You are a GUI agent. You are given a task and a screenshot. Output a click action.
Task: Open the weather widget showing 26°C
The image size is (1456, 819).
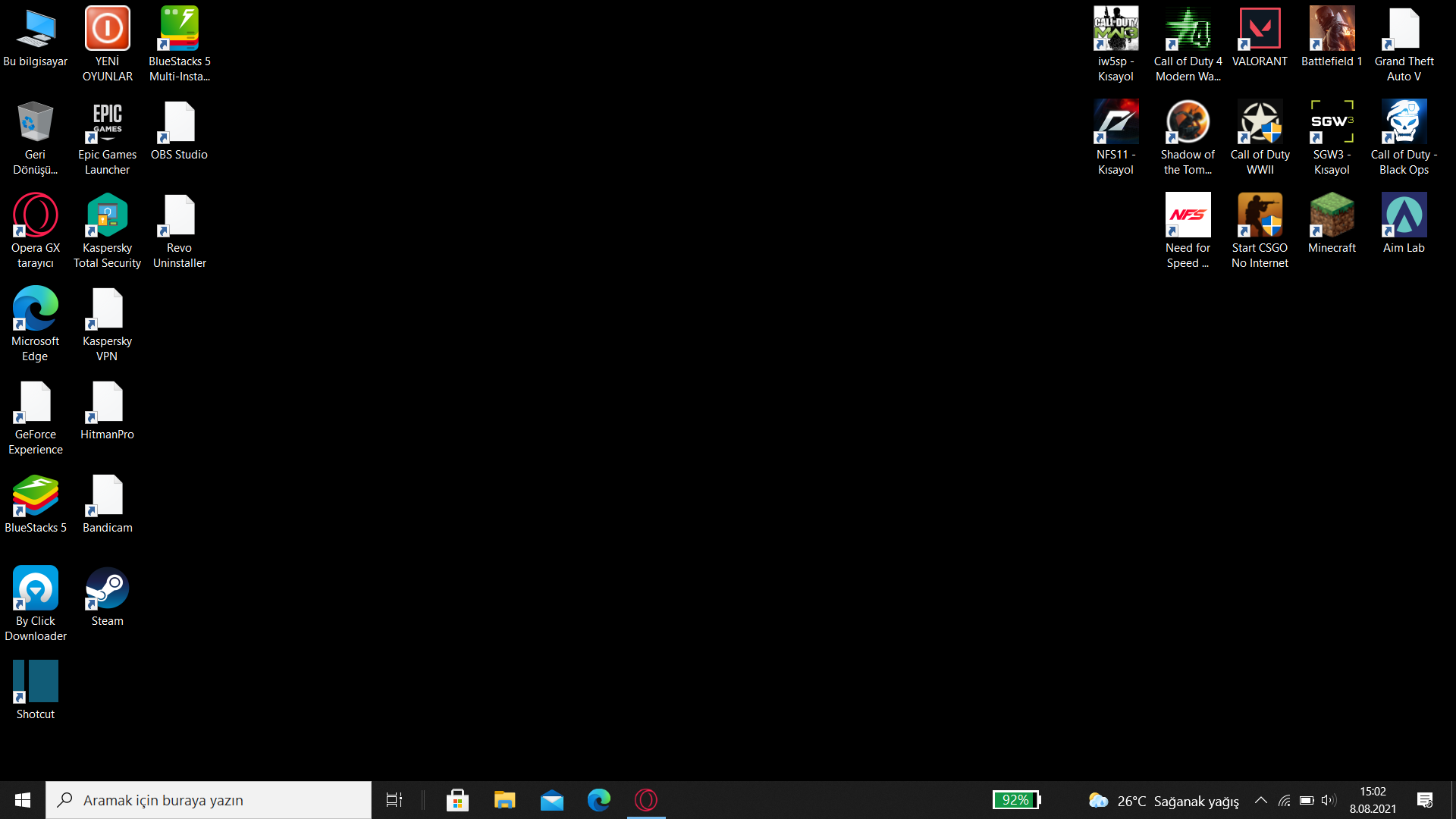[1163, 801]
